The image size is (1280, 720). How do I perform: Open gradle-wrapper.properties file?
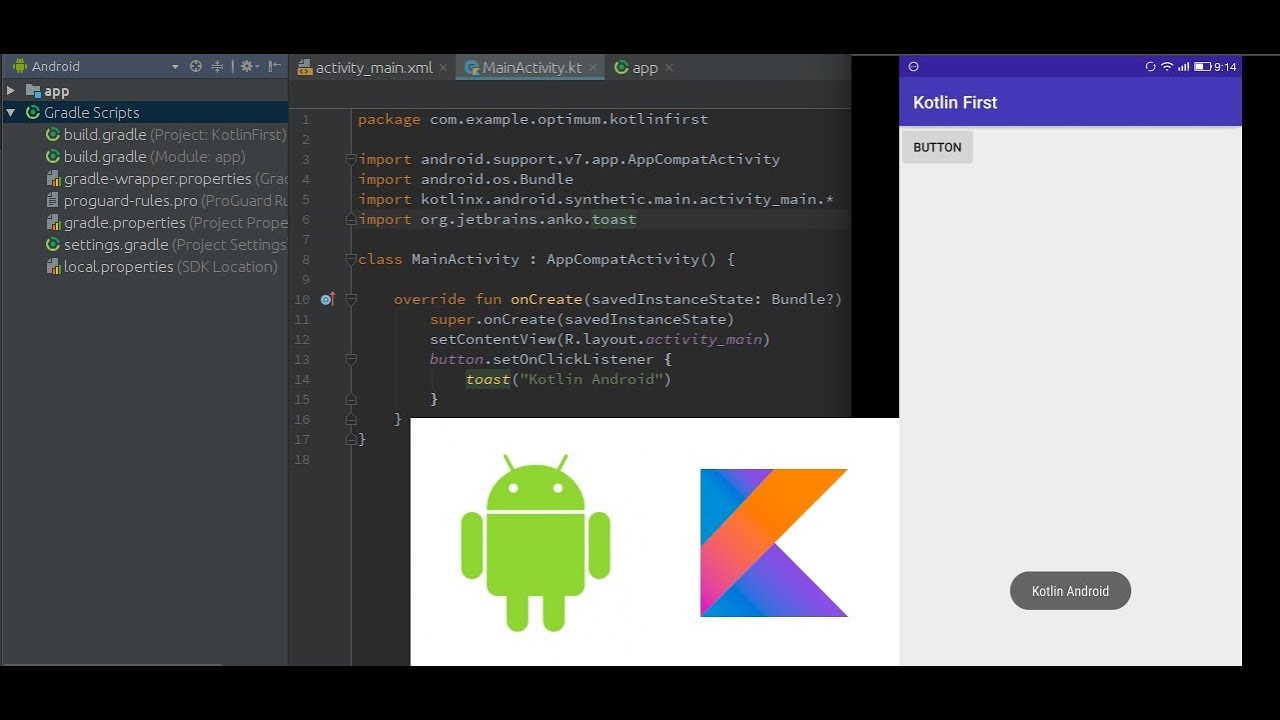pos(166,179)
